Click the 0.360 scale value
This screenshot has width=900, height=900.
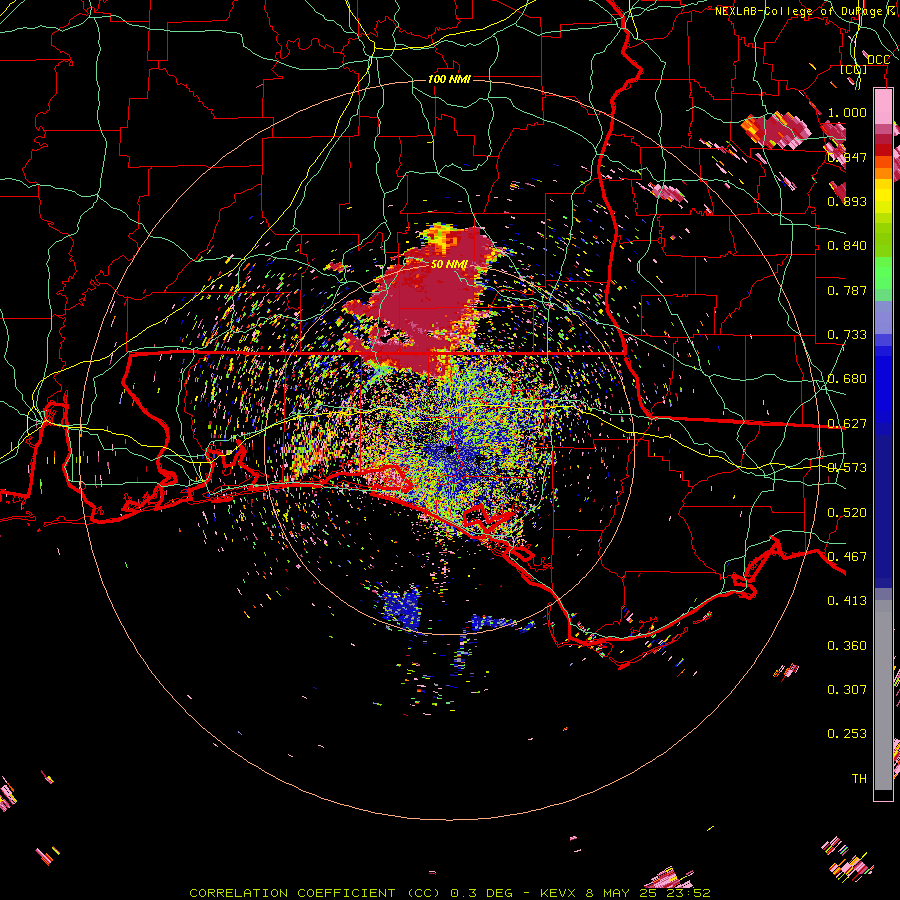click(x=847, y=645)
